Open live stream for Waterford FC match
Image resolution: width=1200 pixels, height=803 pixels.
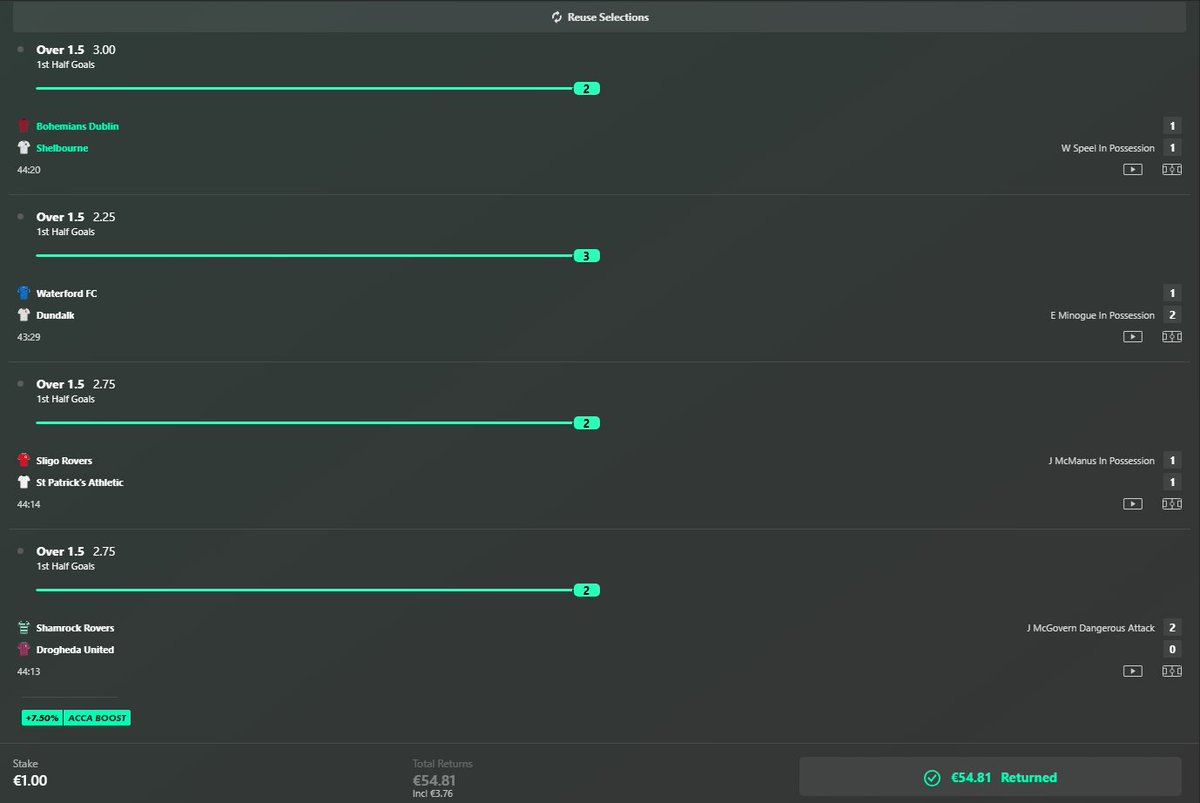1132,337
